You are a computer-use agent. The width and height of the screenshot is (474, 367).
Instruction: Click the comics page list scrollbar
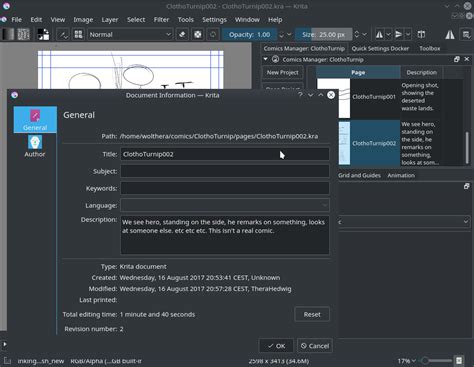pyautogui.click(x=467, y=147)
